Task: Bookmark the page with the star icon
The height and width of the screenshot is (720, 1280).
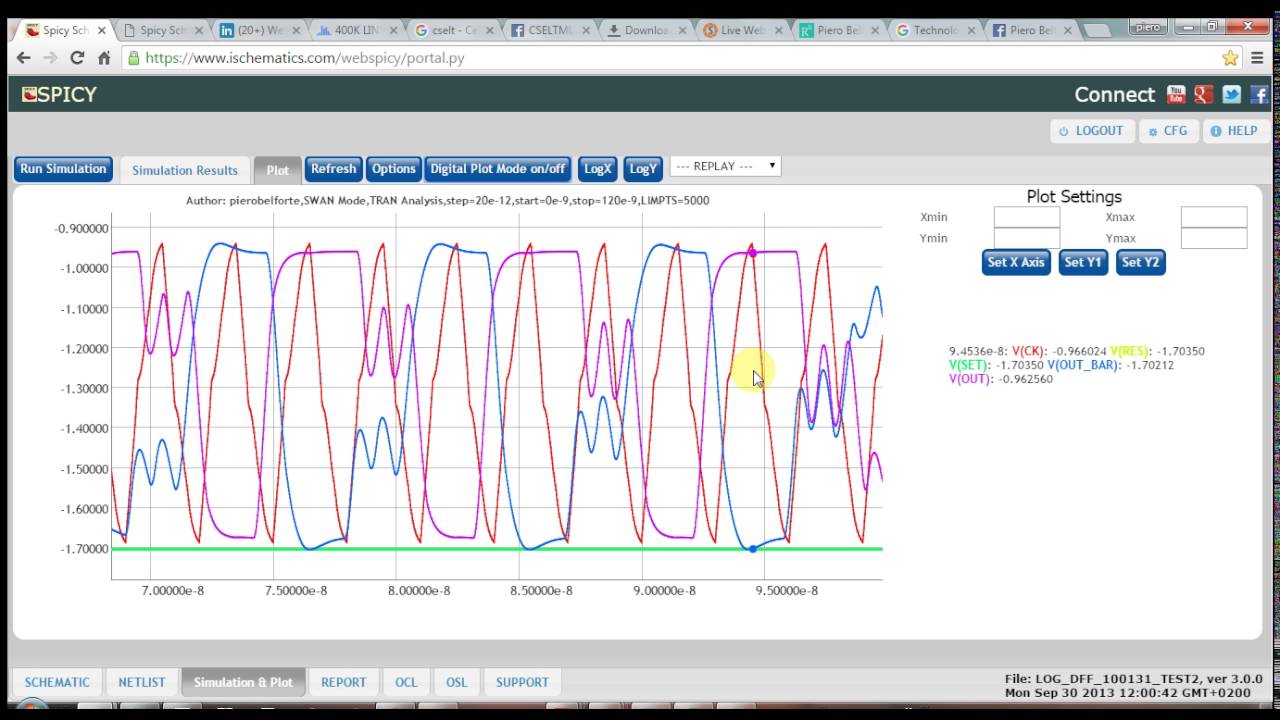Action: click(x=1230, y=58)
